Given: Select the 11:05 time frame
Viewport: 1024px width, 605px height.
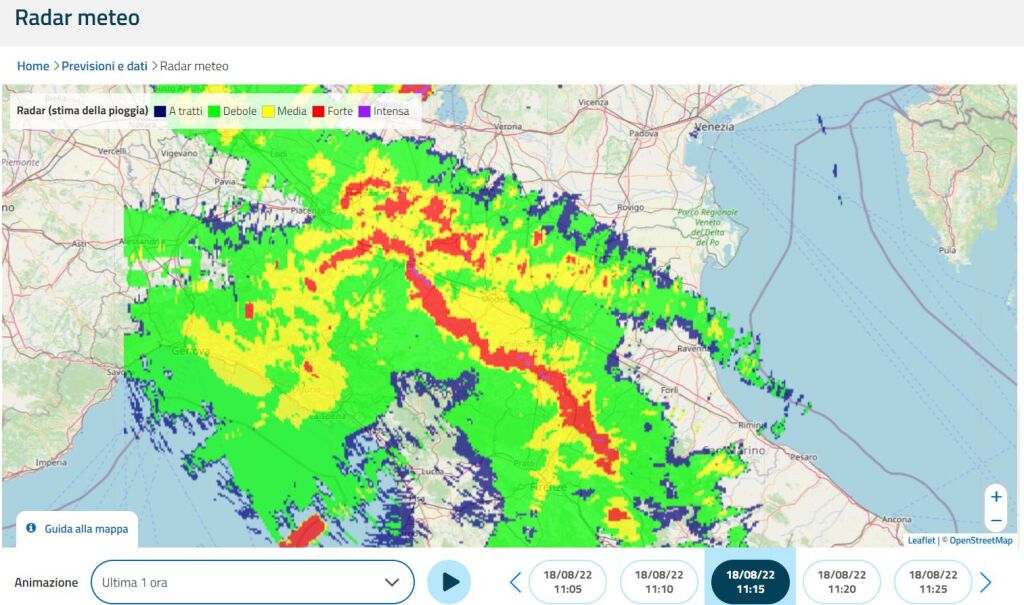Looking at the screenshot, I should pos(568,582).
